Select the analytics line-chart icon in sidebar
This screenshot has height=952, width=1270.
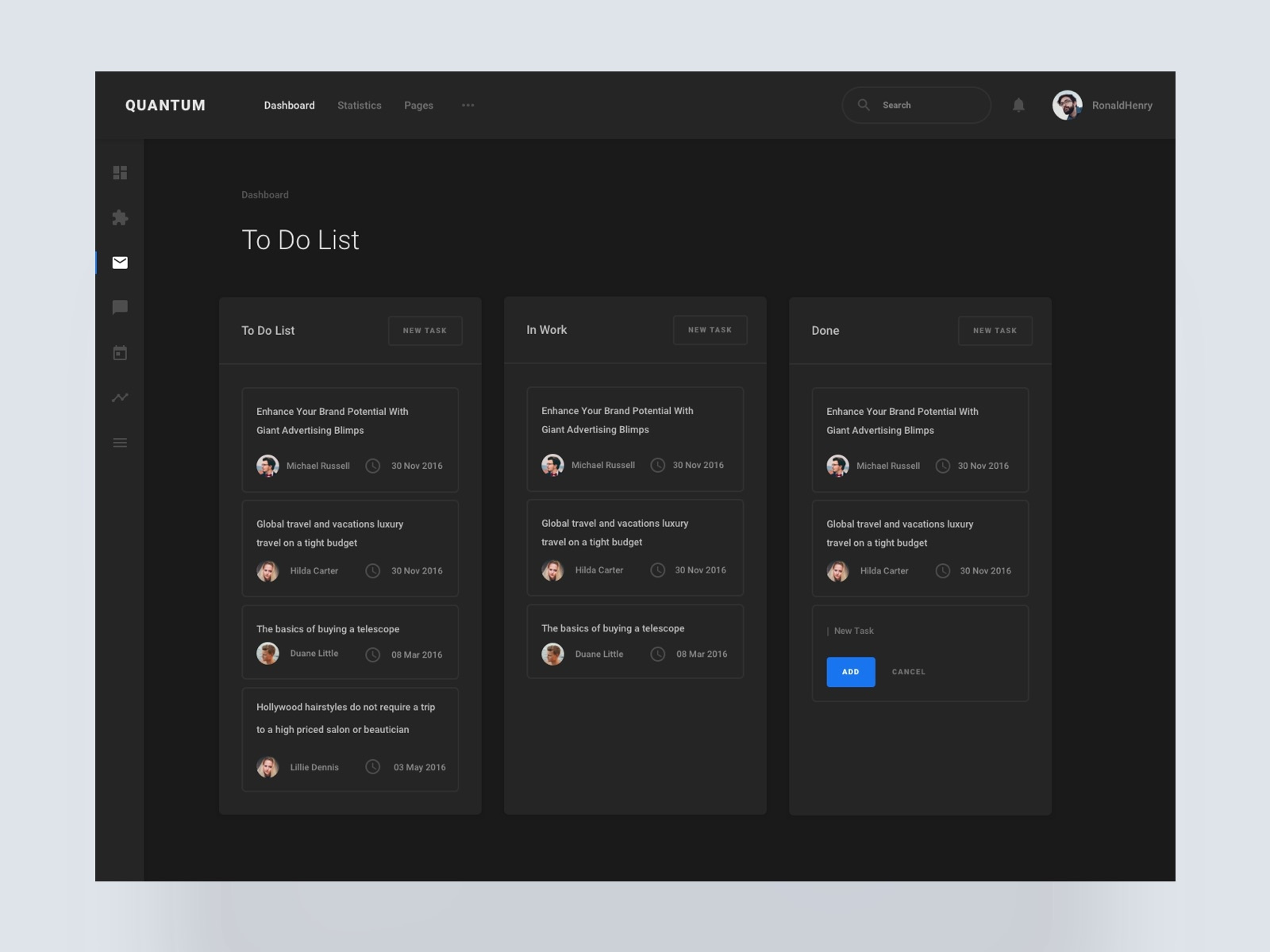point(120,397)
